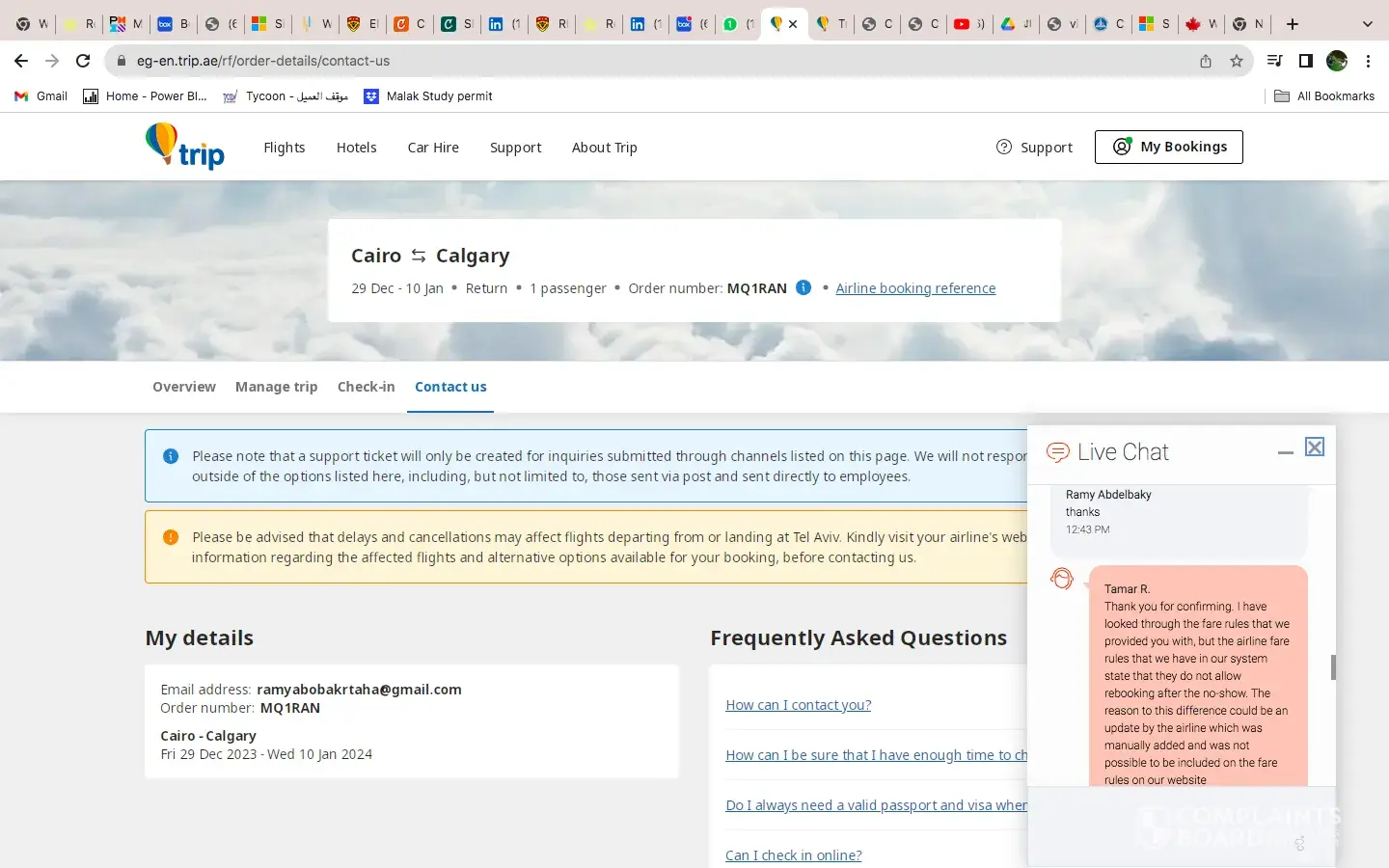Click the Live Chat scrollbar thumb

[x=1333, y=667]
